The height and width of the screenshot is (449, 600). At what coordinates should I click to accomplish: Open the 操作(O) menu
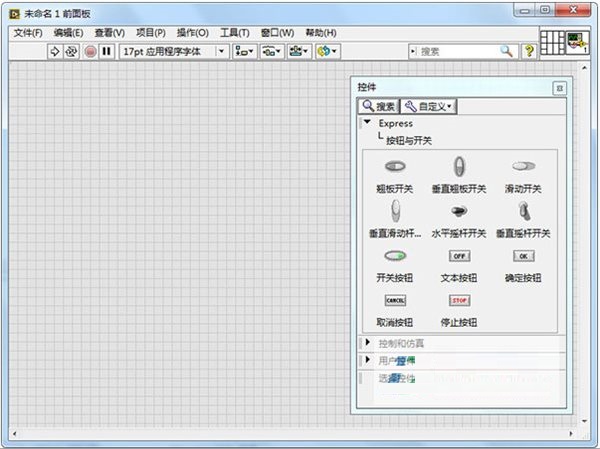point(192,33)
